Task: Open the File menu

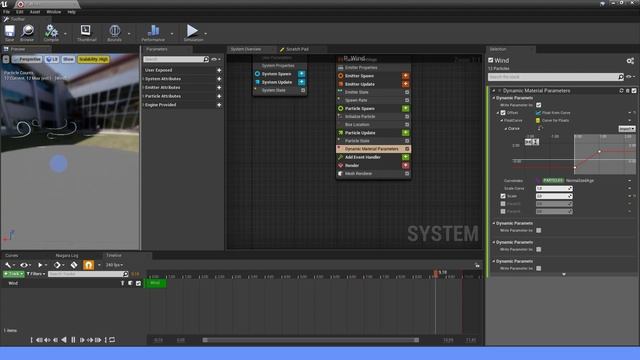Action: pyautogui.click(x=7, y=12)
